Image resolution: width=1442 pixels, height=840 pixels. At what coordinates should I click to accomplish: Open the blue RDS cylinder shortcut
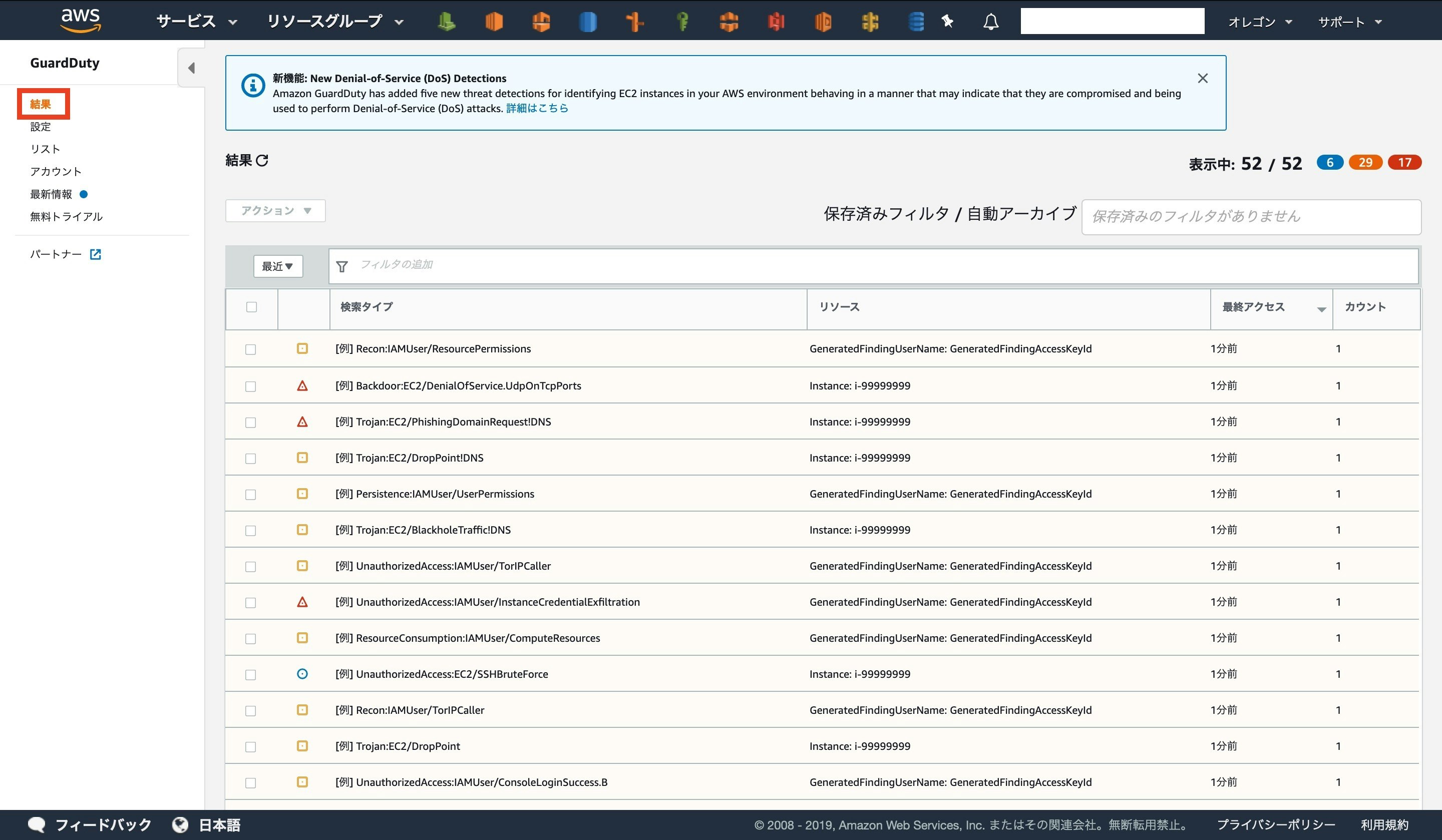pos(588,23)
